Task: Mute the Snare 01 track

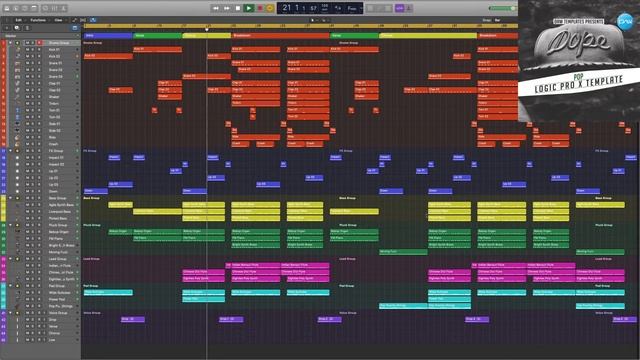Action: [27, 63]
